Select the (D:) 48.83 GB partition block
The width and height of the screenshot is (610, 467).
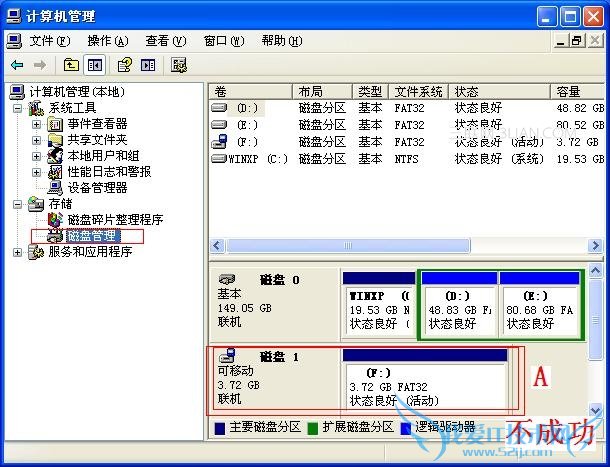pos(459,305)
